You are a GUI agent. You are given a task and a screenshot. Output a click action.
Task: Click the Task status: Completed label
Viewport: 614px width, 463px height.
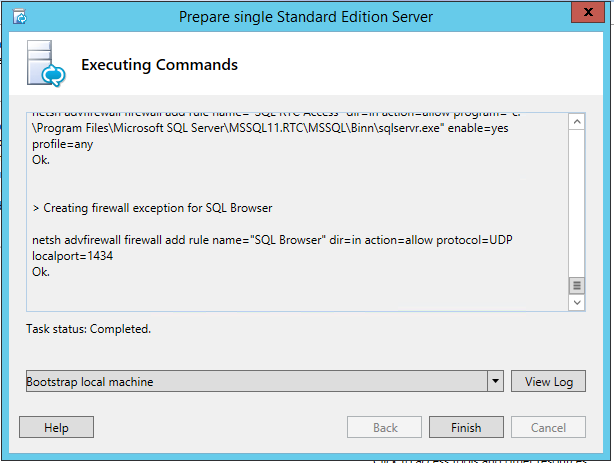[88, 329]
